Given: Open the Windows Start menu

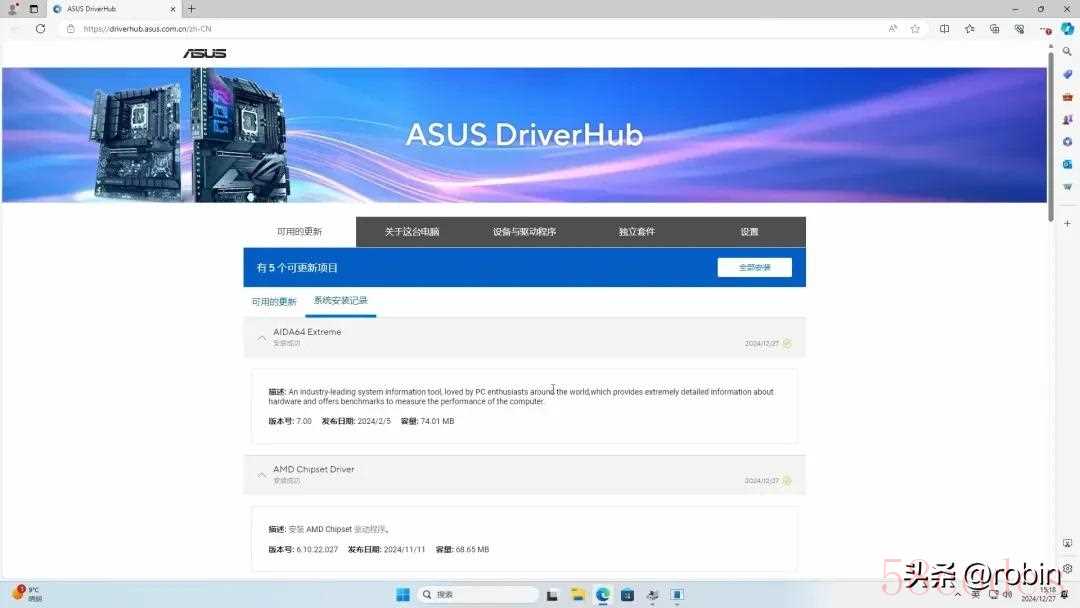Looking at the screenshot, I should click(404, 594).
